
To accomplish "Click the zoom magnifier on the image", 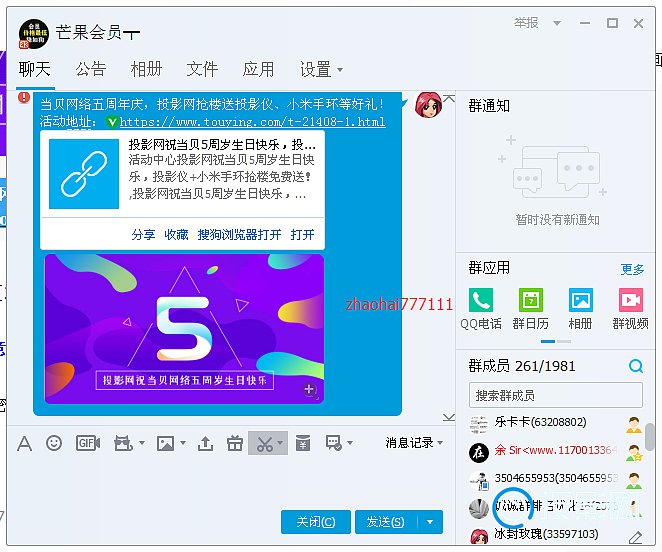I will click(x=311, y=391).
